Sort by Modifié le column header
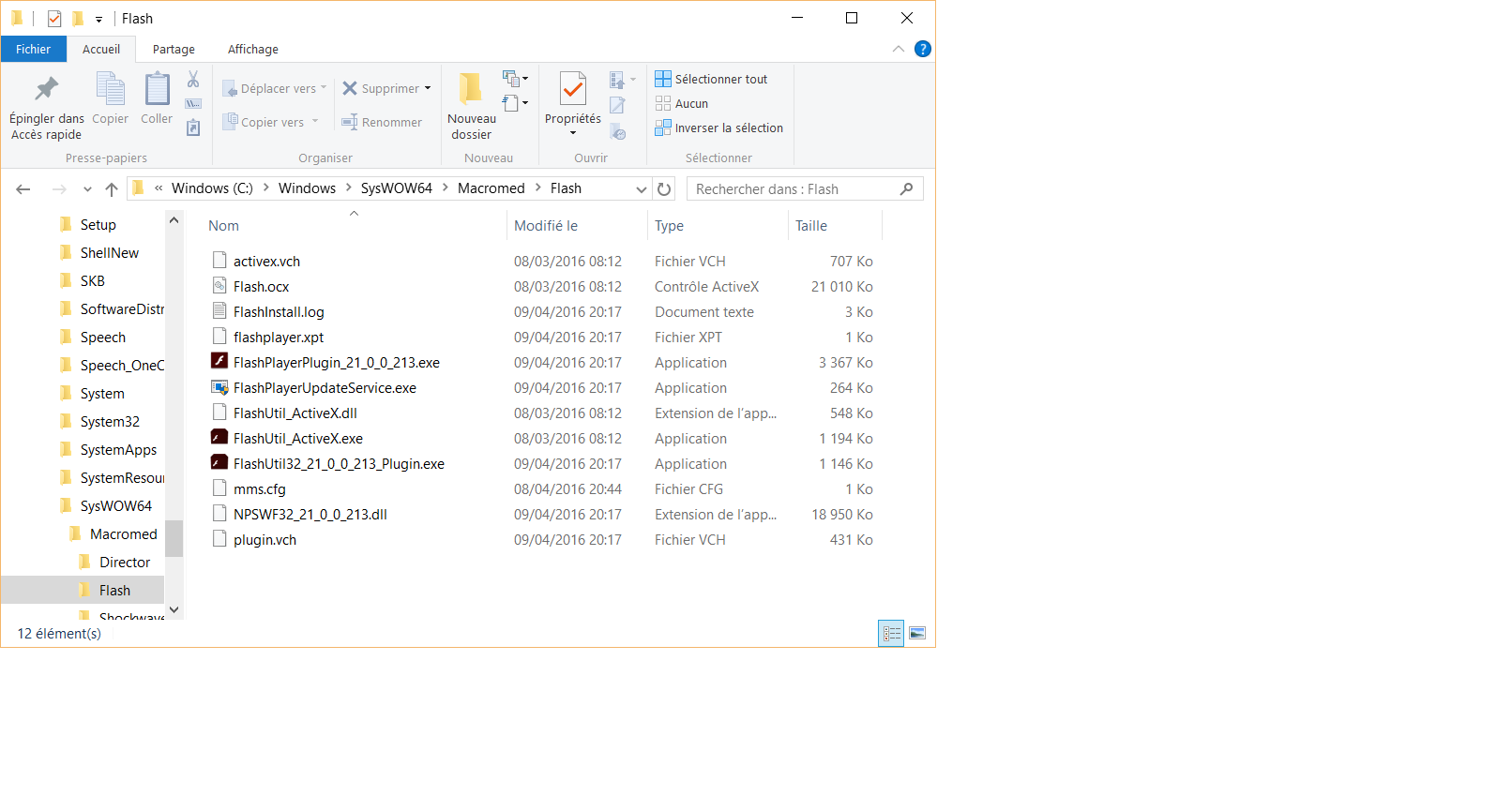This screenshot has width=1512, height=811. point(546,226)
